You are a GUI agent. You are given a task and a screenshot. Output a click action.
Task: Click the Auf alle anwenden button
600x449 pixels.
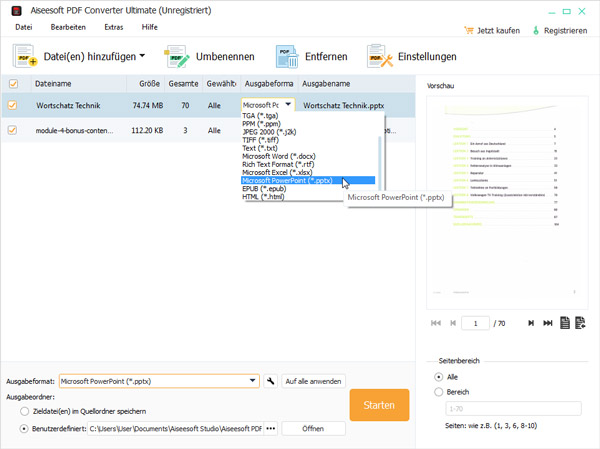(314, 381)
